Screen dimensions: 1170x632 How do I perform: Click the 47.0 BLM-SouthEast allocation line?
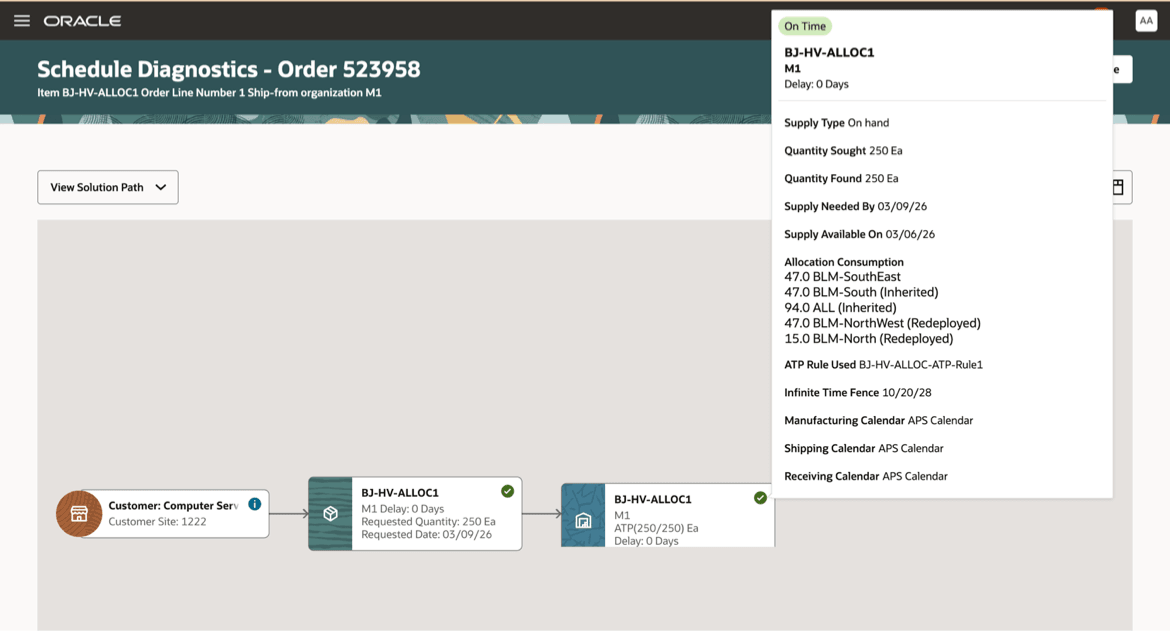[x=842, y=277]
